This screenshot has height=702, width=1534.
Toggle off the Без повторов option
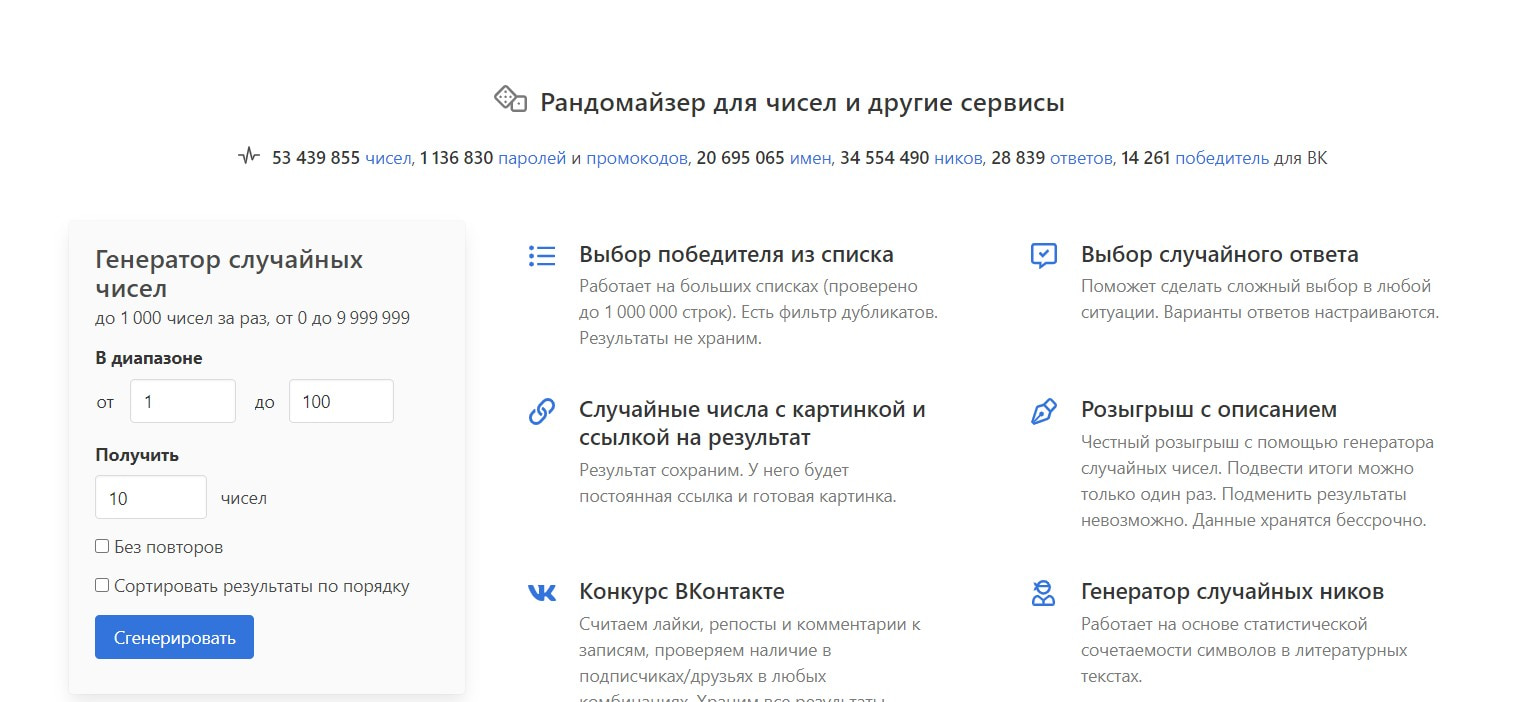tap(102, 545)
